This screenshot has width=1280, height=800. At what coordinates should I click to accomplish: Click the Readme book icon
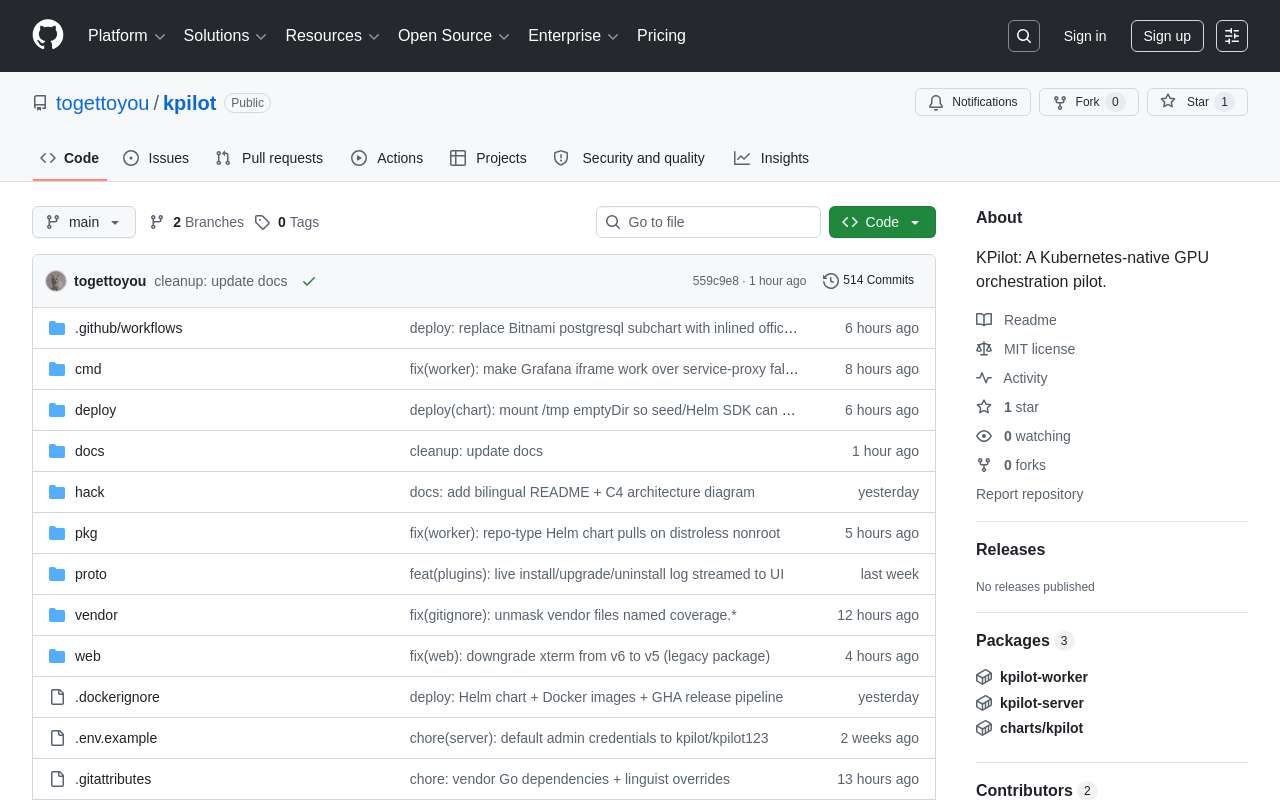pyautogui.click(x=984, y=320)
